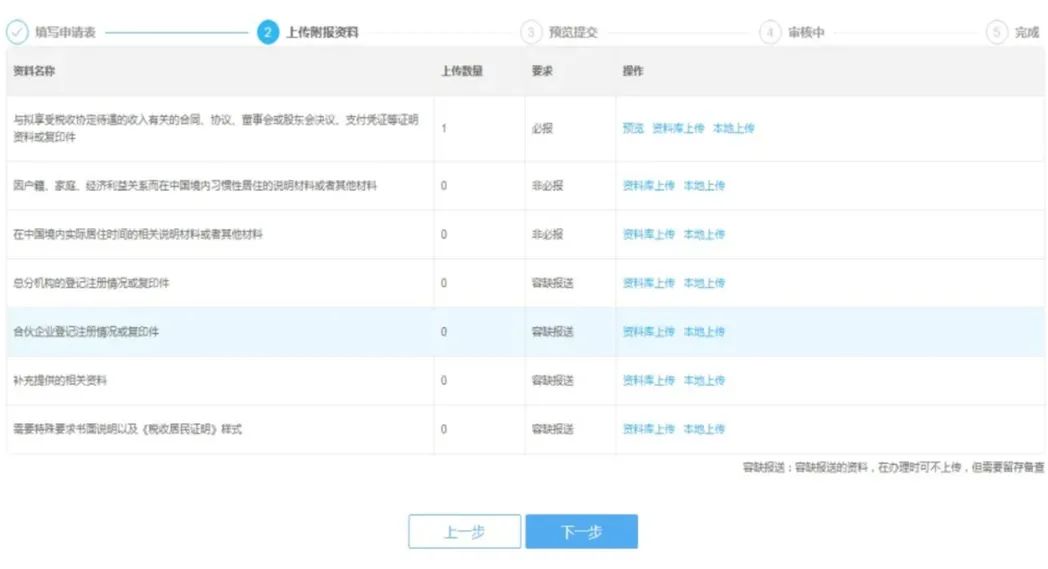Click the step 5 circle for 完成

(996, 32)
